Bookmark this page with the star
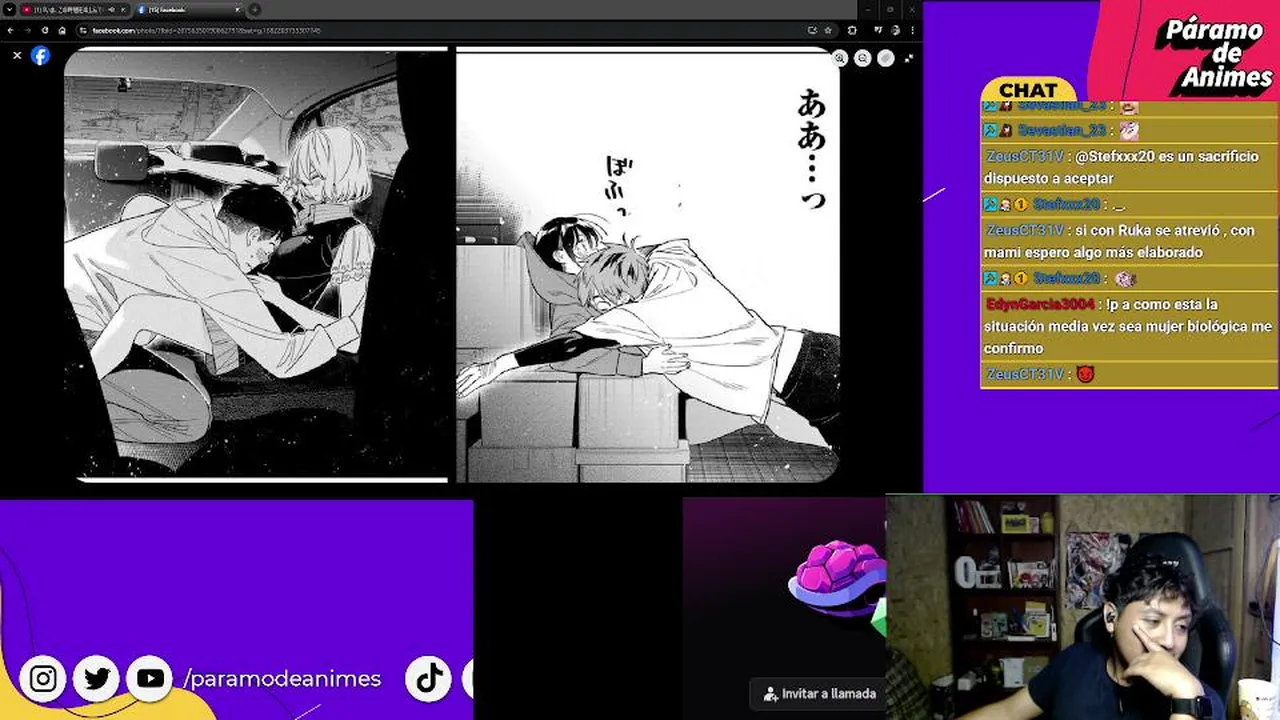This screenshot has width=1280, height=720. [x=827, y=30]
